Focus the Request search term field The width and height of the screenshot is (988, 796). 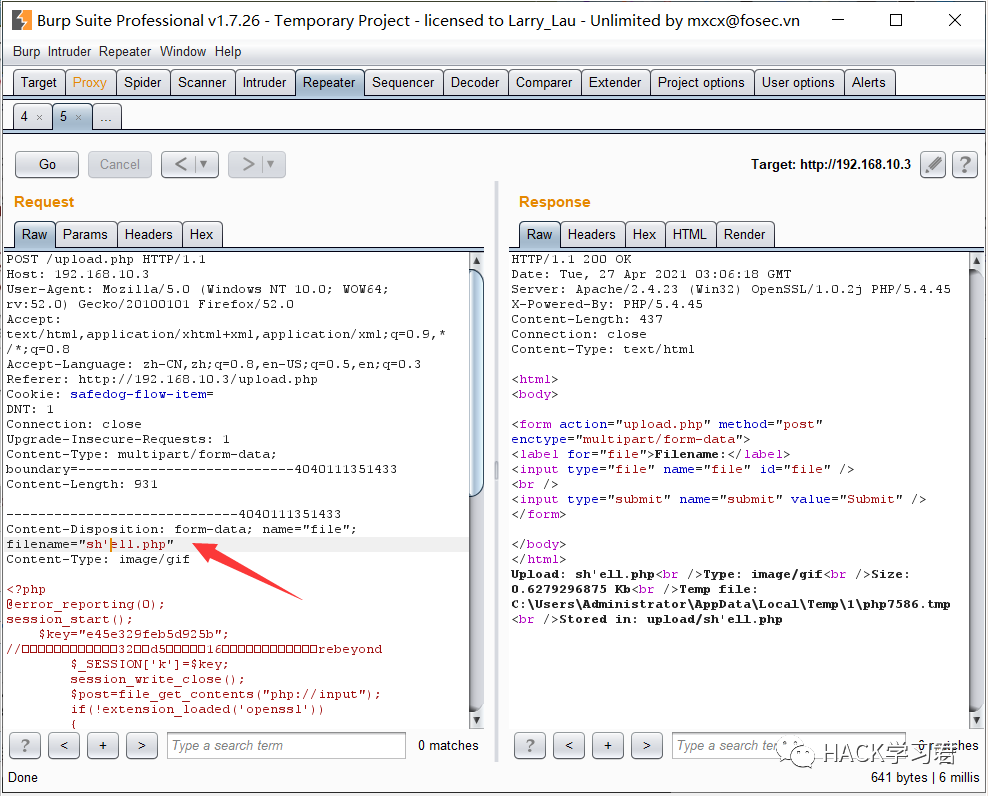coord(287,746)
